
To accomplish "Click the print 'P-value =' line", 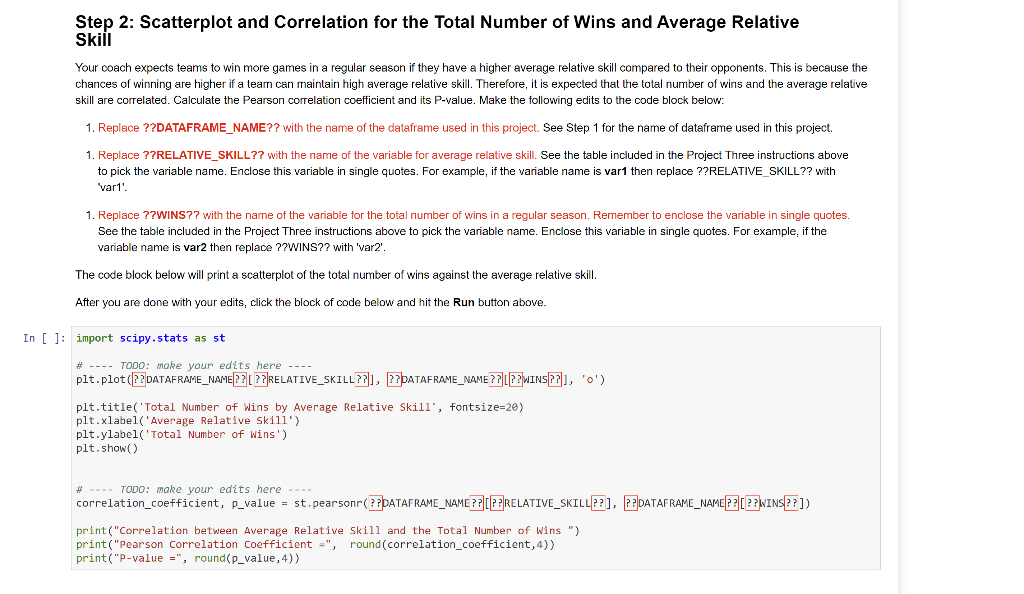I will [188, 558].
